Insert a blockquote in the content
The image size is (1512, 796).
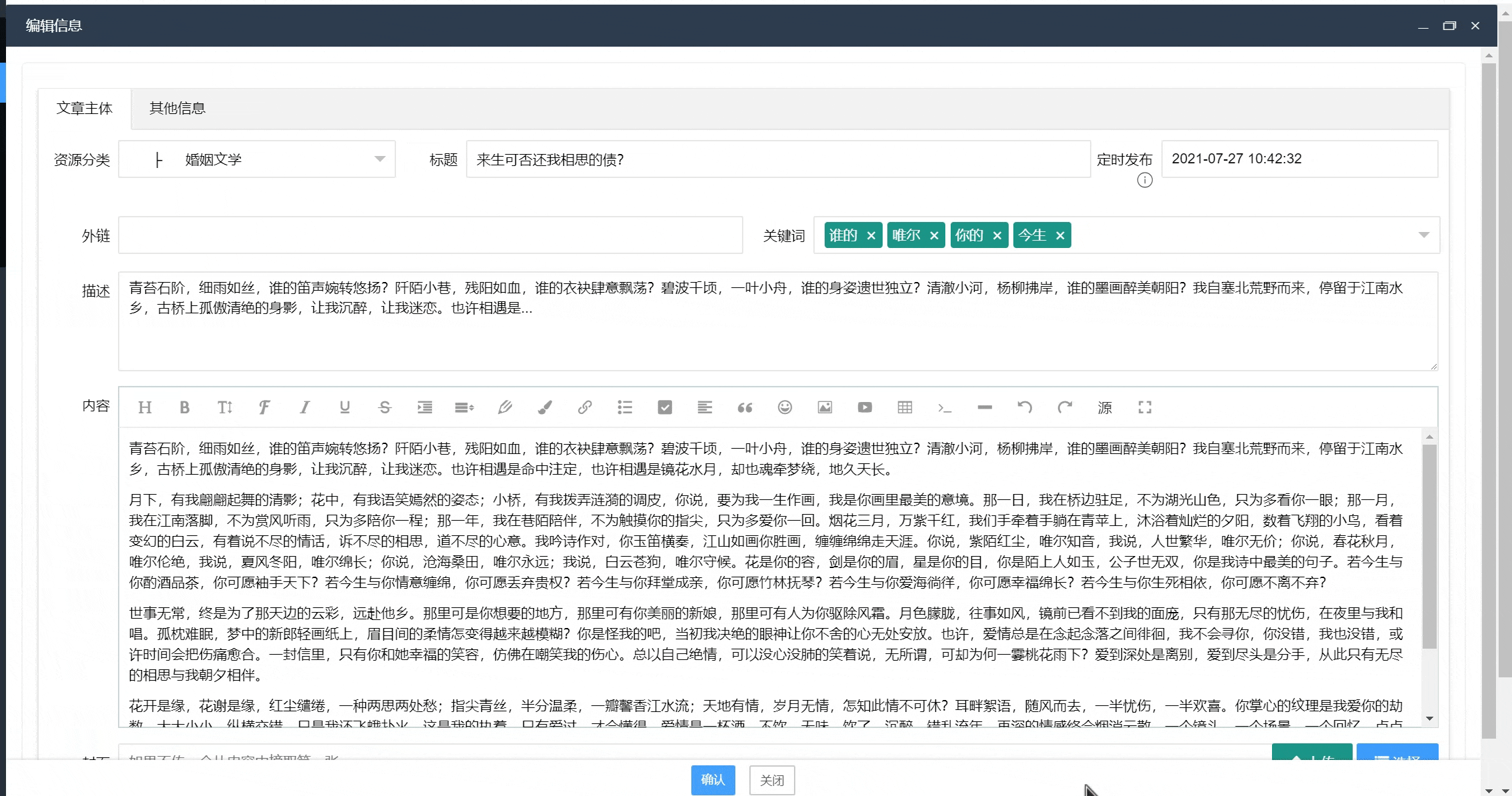[x=745, y=407]
